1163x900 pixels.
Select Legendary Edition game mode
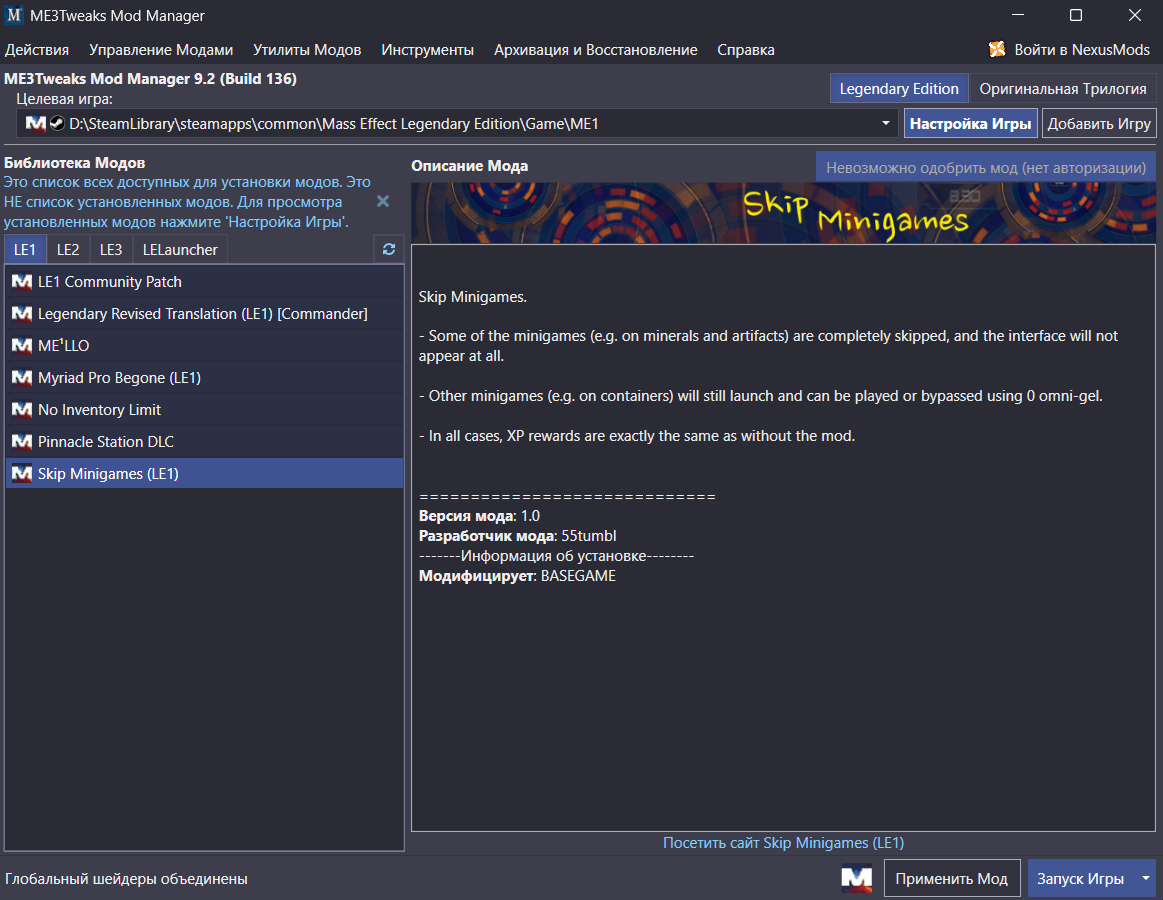[899, 89]
